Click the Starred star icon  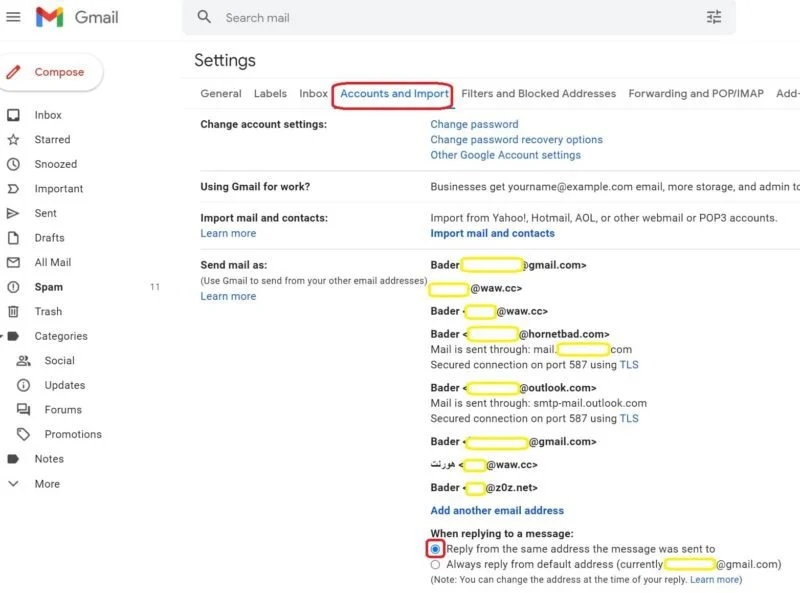pos(13,139)
